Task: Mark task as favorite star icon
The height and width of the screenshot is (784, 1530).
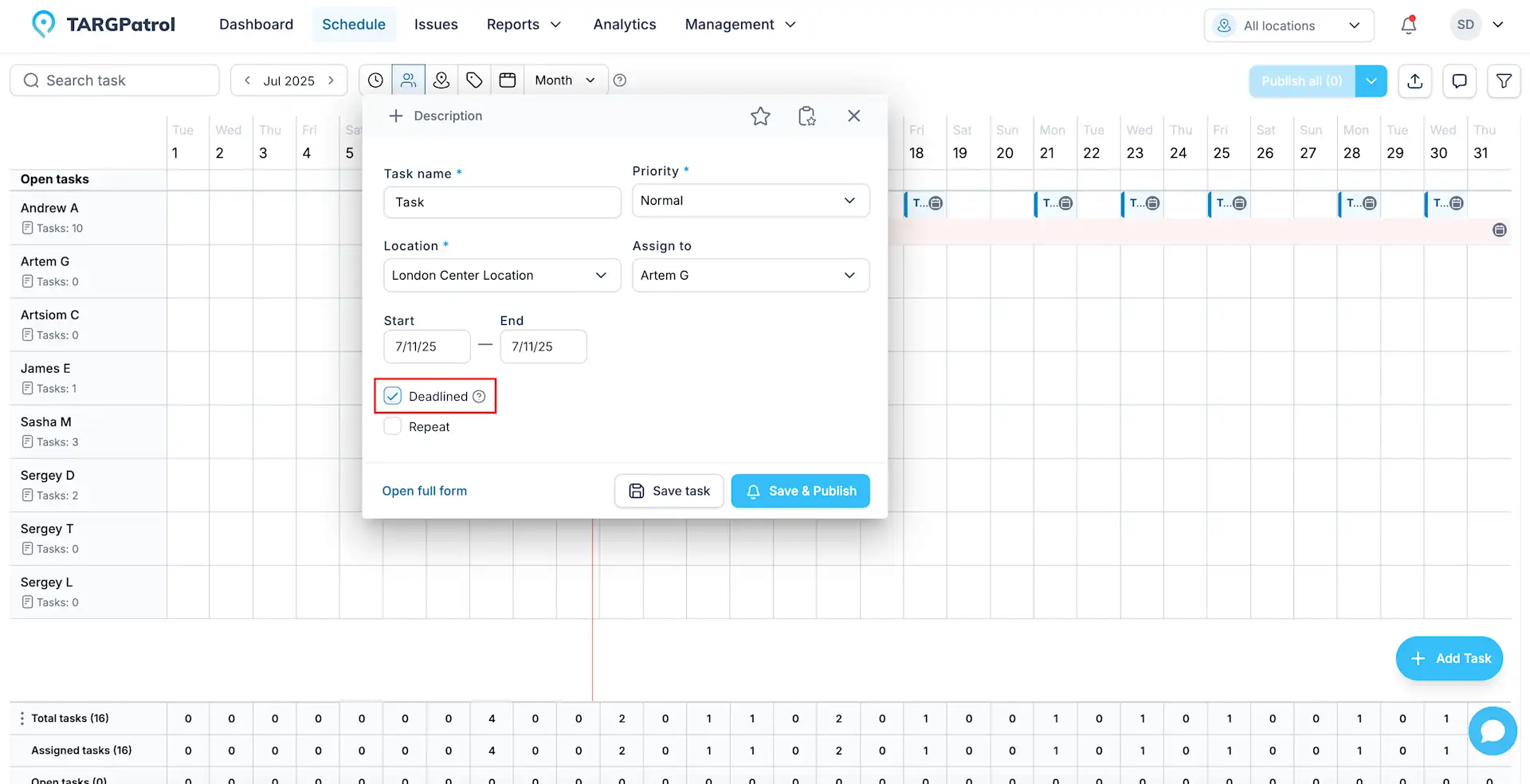Action: [760, 116]
